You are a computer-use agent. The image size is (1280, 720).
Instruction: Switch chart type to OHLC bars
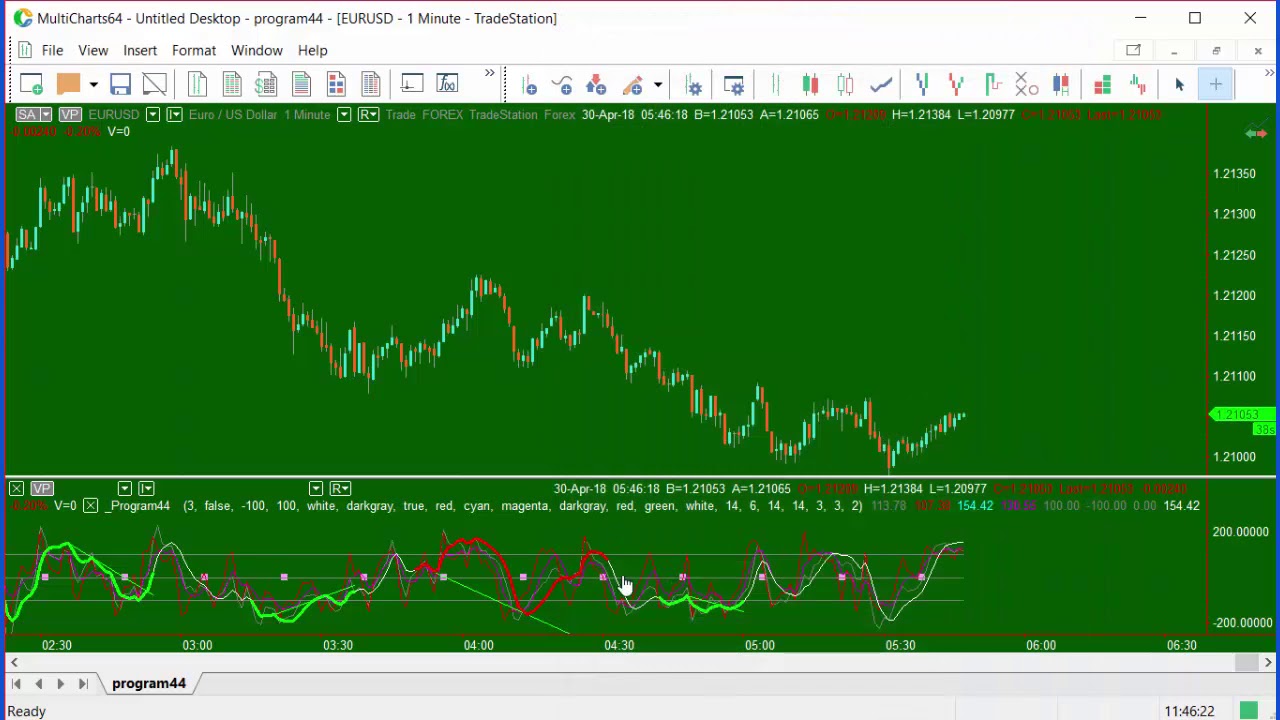(775, 86)
